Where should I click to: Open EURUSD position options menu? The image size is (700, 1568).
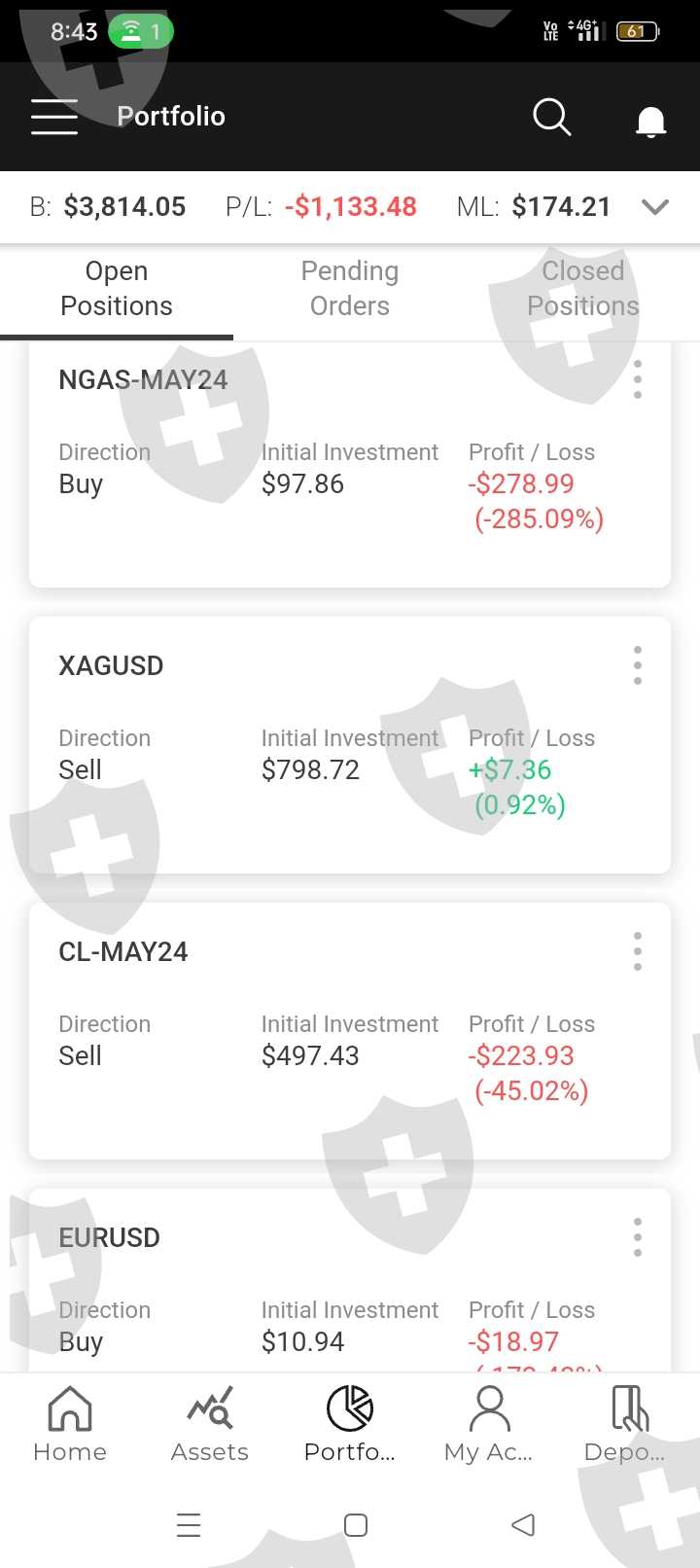pos(638,1237)
